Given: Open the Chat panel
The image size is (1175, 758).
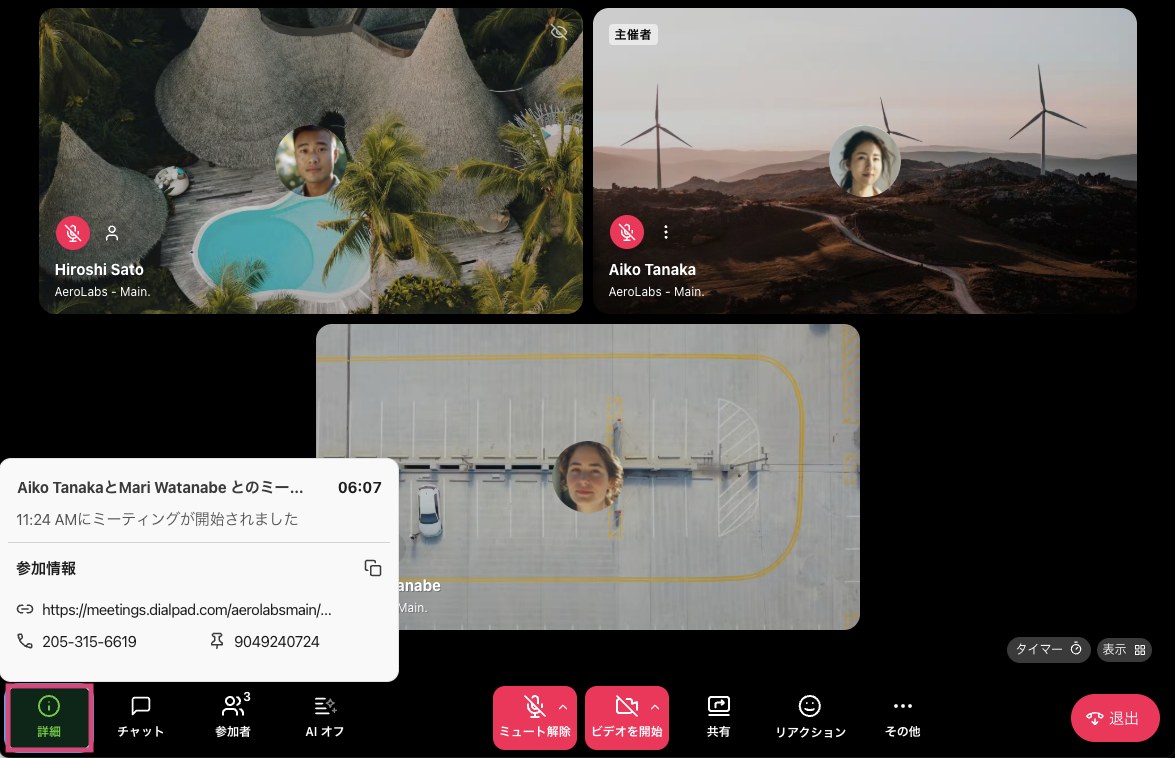Looking at the screenshot, I should (141, 717).
